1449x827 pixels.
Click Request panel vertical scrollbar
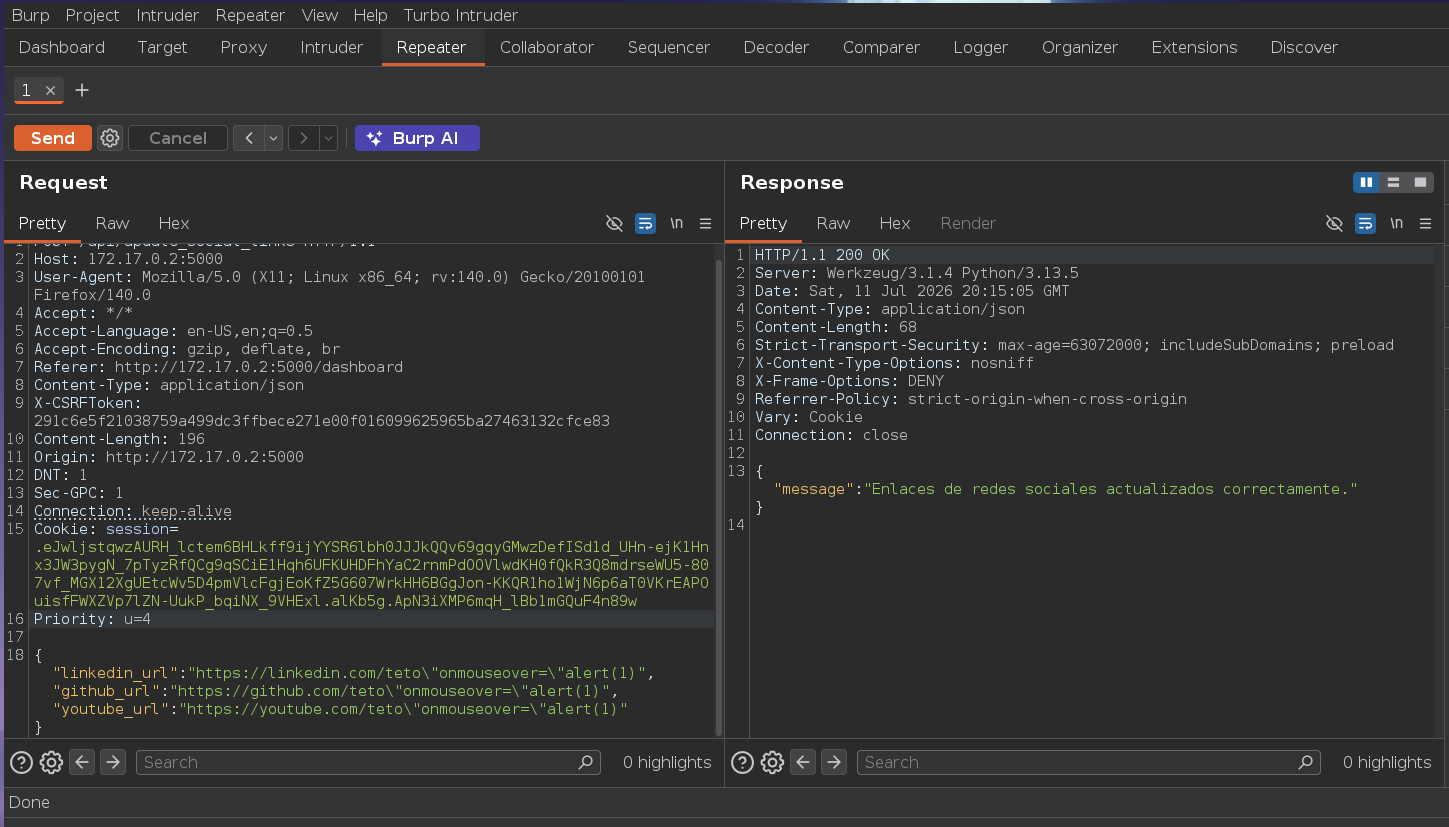click(x=718, y=497)
